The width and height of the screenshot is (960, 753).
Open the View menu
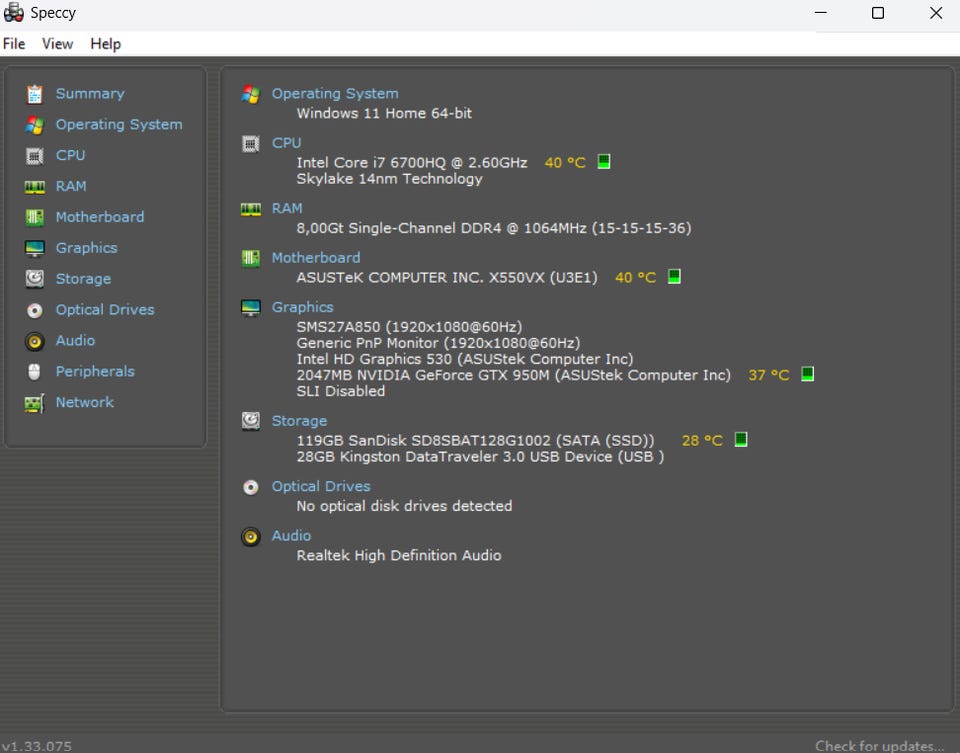coord(58,44)
